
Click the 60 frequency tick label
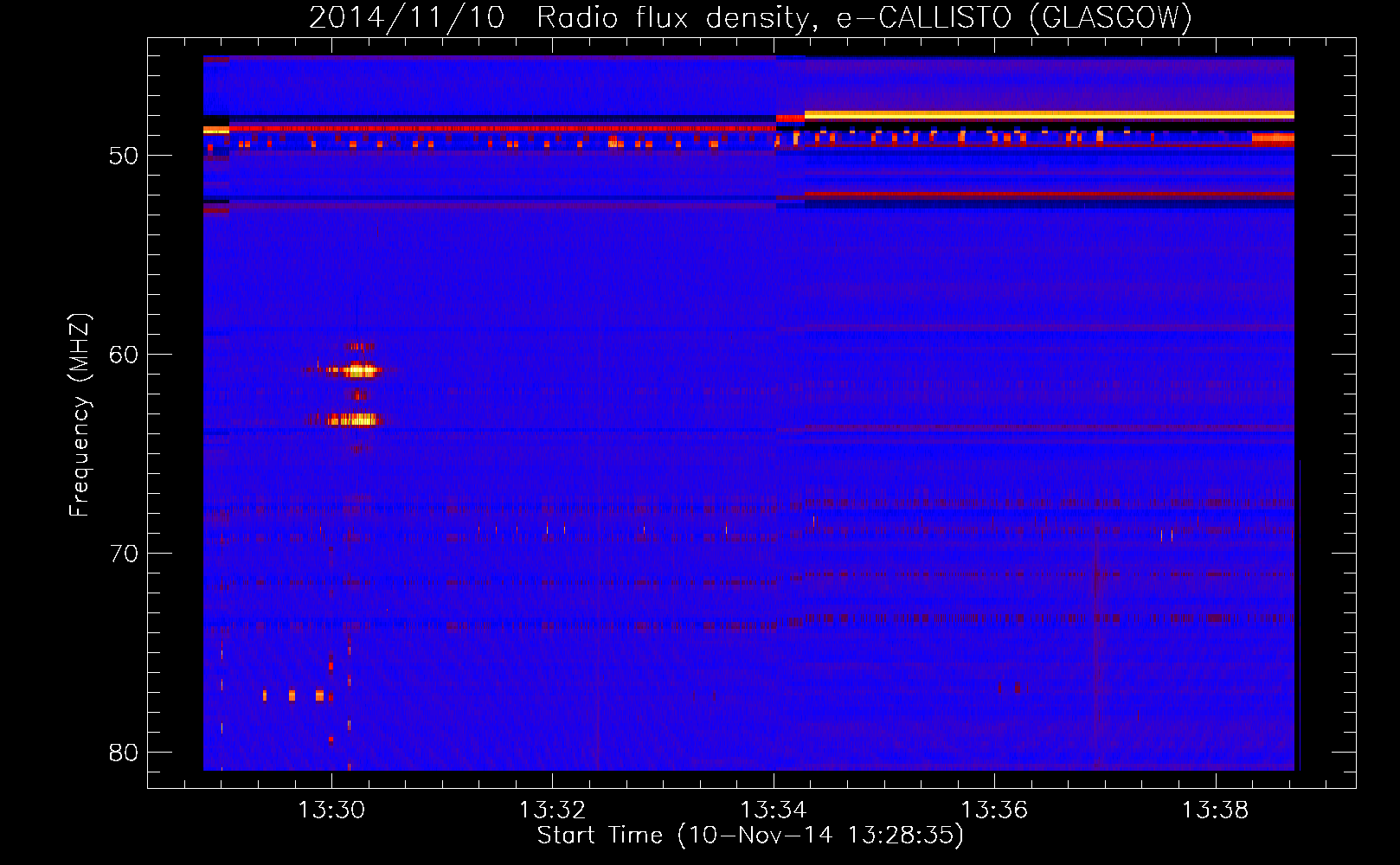coord(124,355)
